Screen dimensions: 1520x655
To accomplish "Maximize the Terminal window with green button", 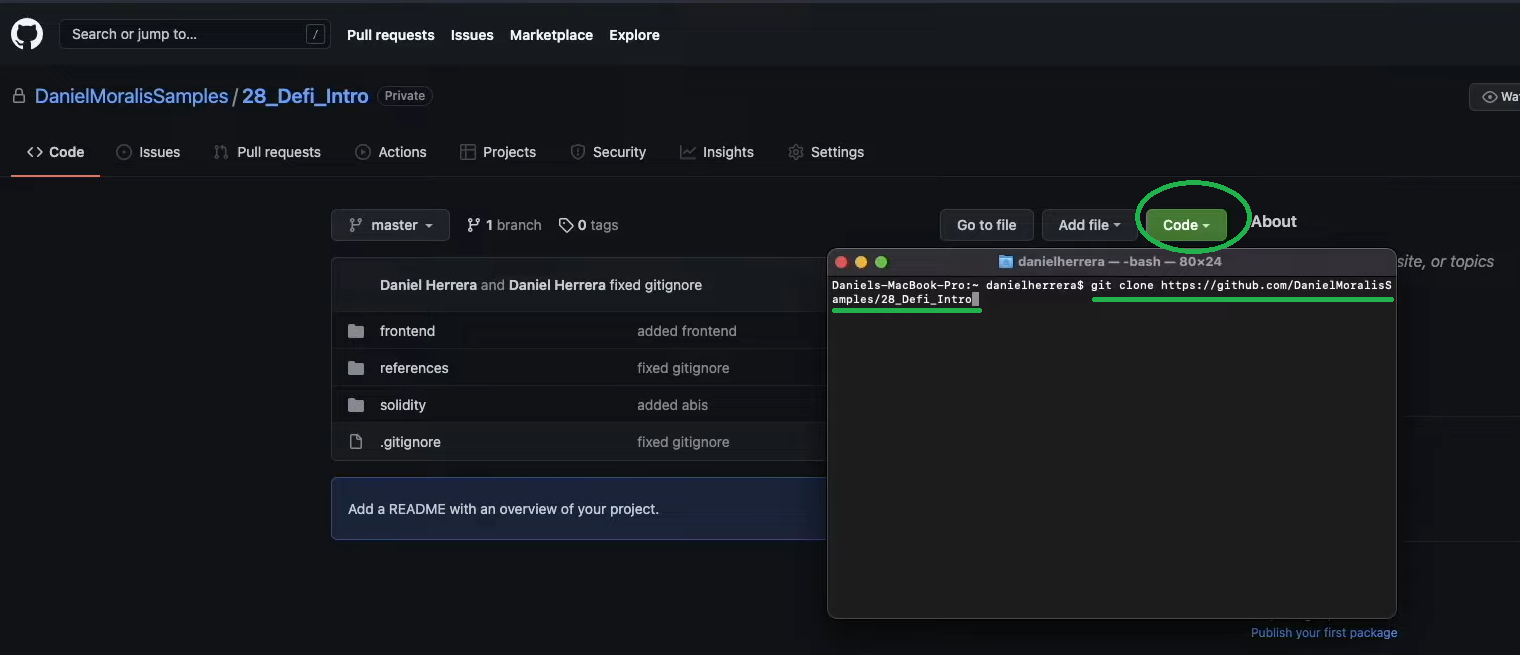I will click(x=881, y=262).
